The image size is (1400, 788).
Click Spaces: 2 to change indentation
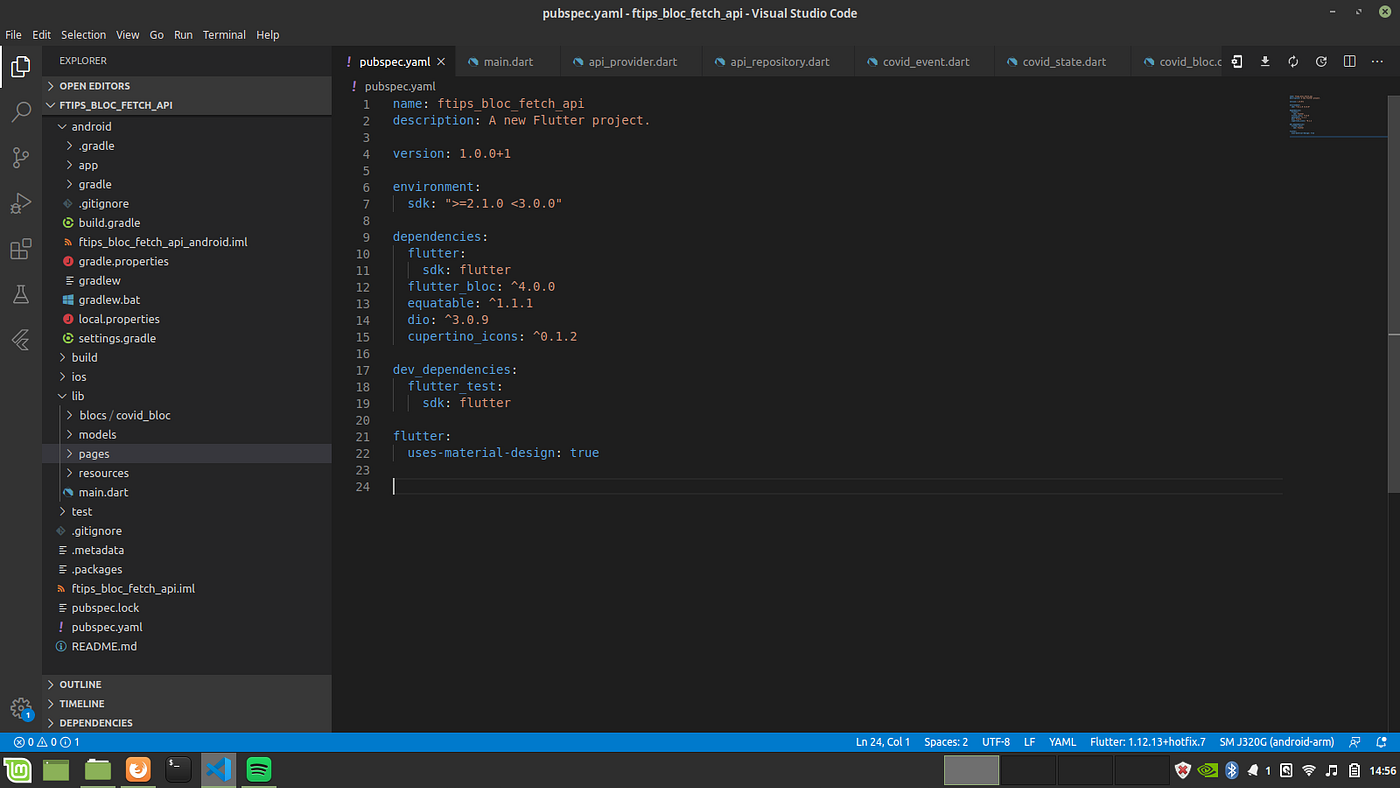pyautogui.click(x=945, y=741)
